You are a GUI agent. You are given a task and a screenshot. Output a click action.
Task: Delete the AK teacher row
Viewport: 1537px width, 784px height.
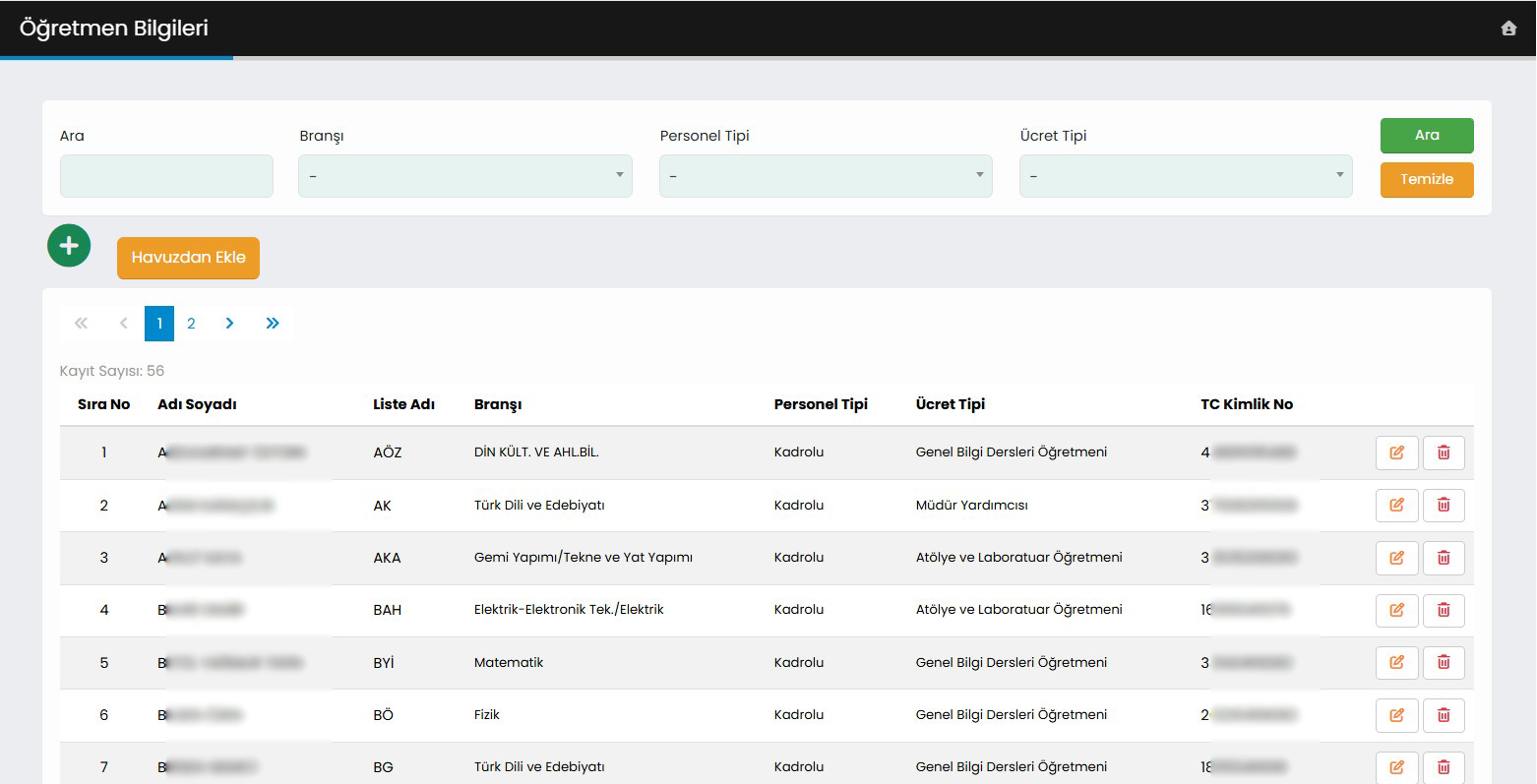point(1444,505)
